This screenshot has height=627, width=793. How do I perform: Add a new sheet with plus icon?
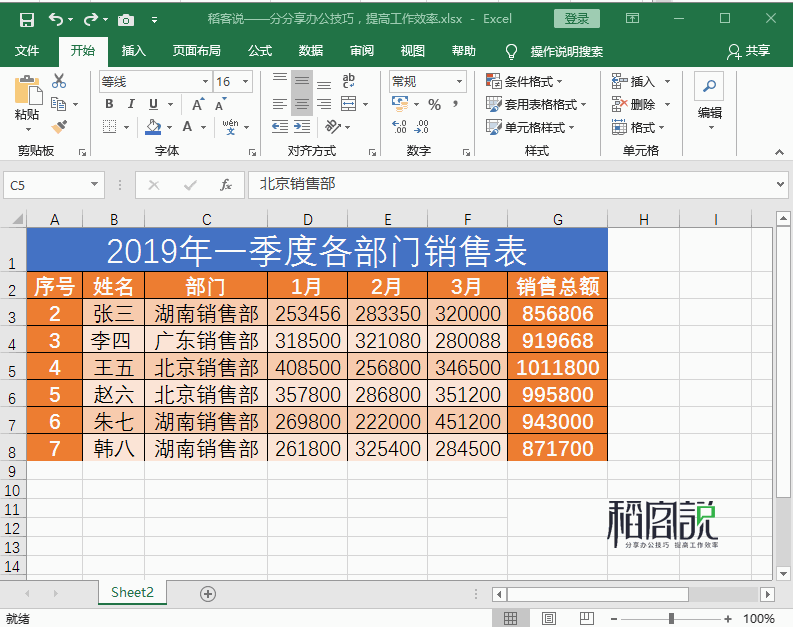(x=208, y=594)
